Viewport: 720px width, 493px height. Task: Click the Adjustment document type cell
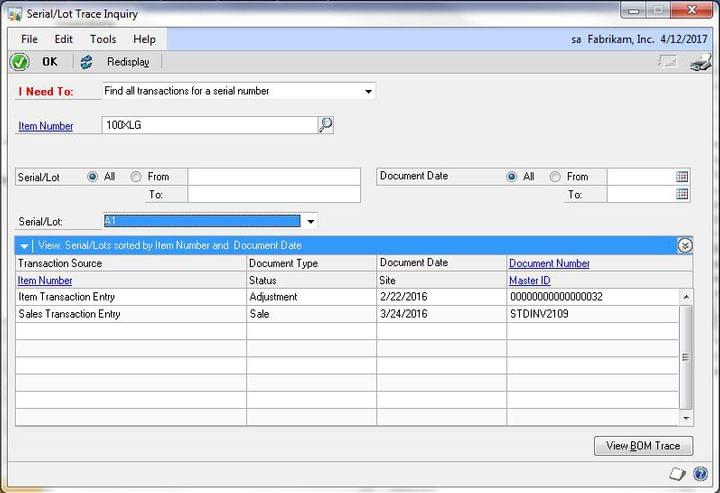click(311, 297)
